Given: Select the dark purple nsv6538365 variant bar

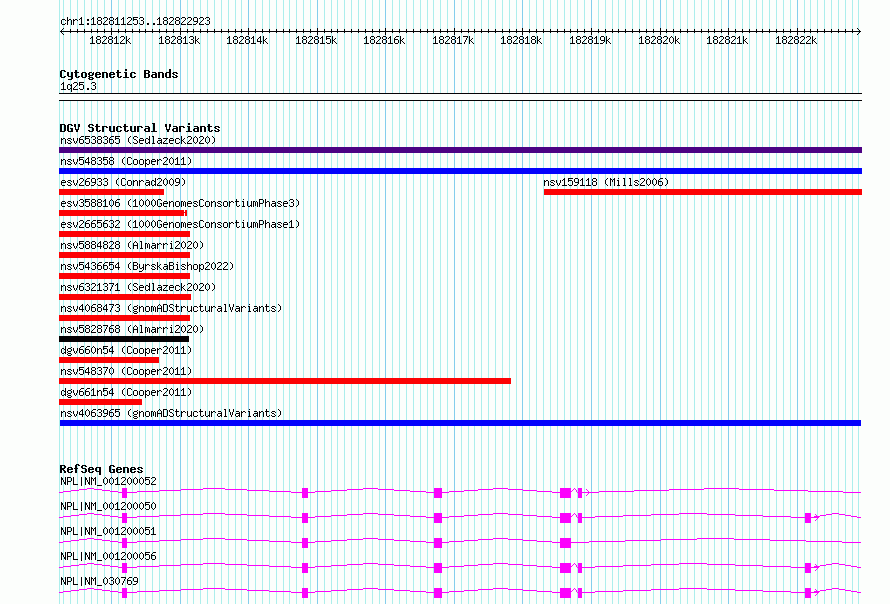Looking at the screenshot, I should [460, 150].
